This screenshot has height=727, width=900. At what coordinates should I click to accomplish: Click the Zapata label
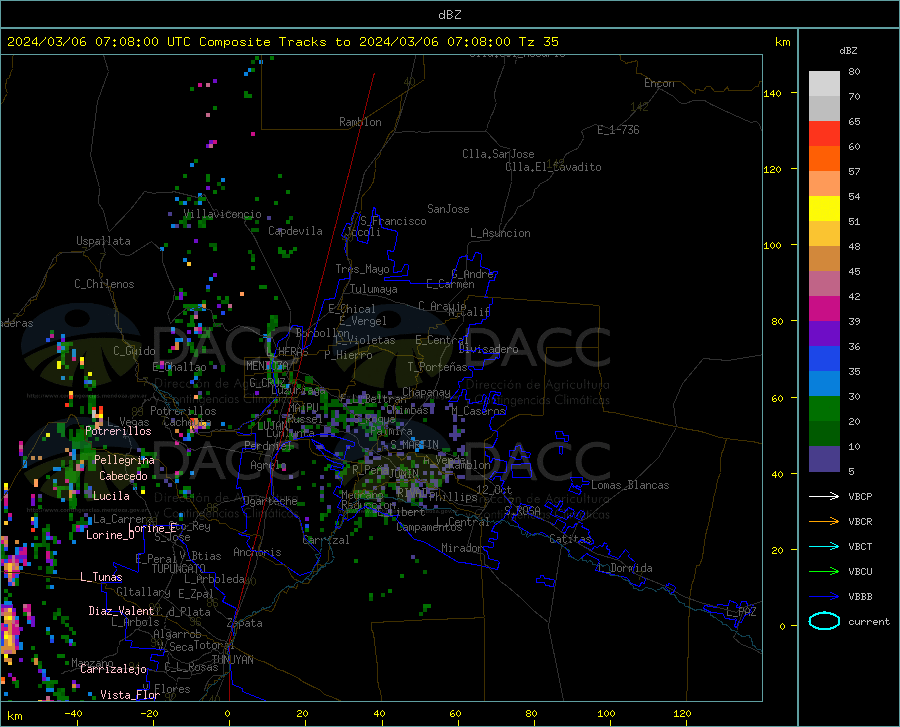click(245, 623)
